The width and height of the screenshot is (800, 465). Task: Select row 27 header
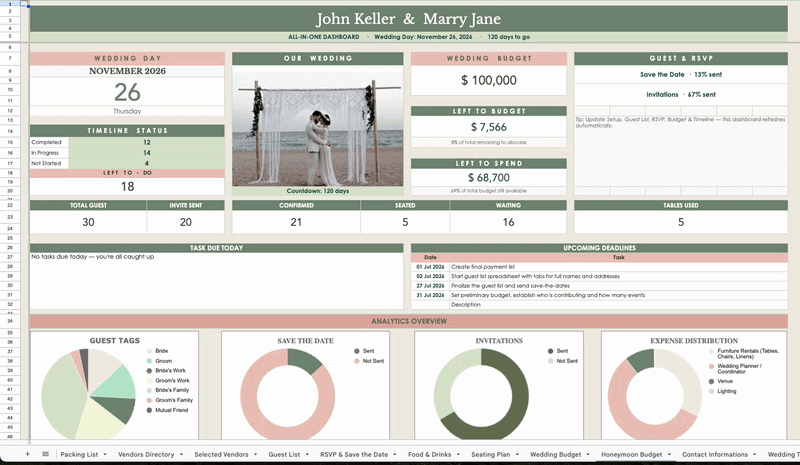coord(10,257)
